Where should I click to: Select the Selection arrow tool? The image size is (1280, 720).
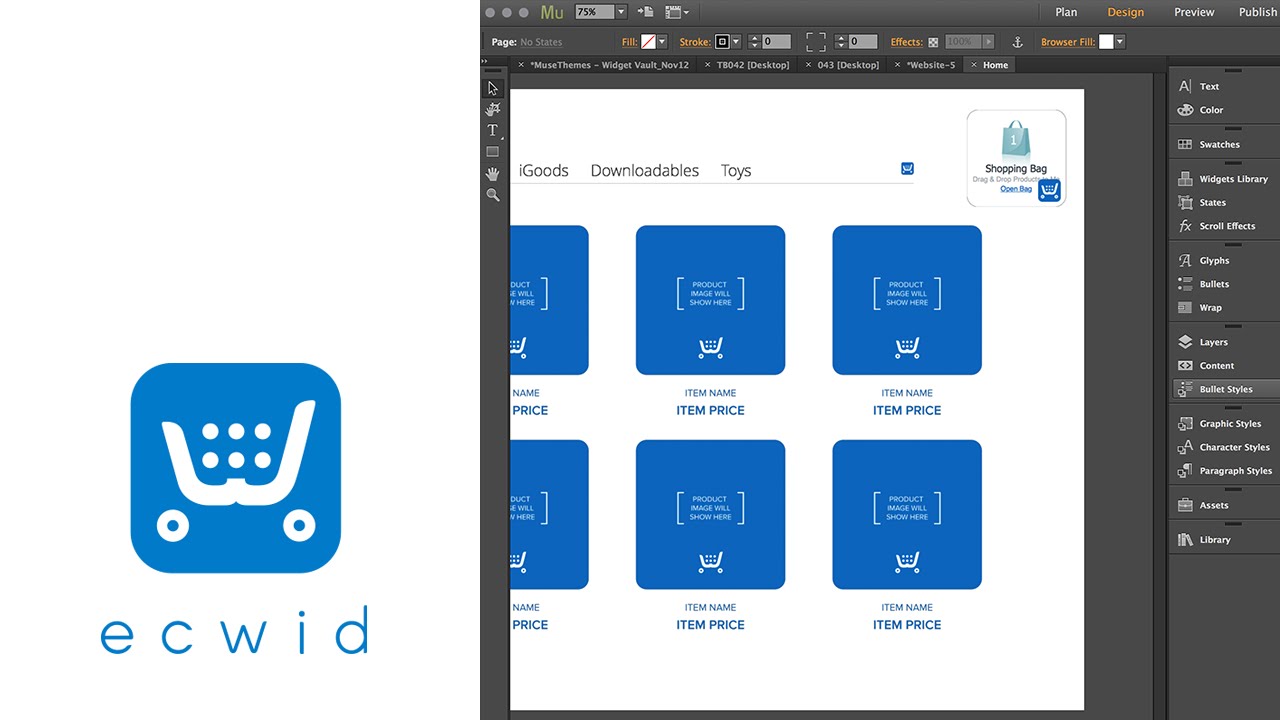point(493,88)
